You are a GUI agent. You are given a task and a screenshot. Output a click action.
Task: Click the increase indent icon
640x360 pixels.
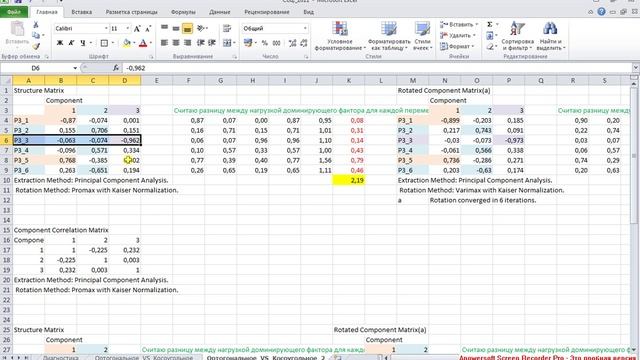click(x=212, y=42)
